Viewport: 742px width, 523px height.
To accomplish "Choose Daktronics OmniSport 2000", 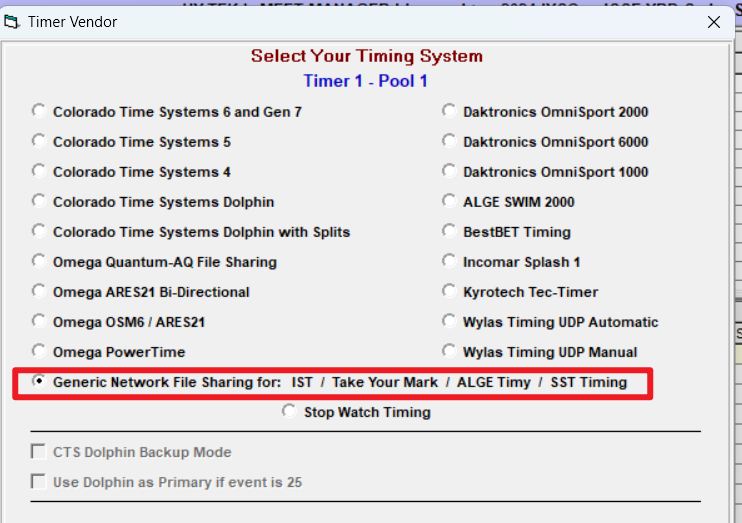I will pyautogui.click(x=449, y=111).
